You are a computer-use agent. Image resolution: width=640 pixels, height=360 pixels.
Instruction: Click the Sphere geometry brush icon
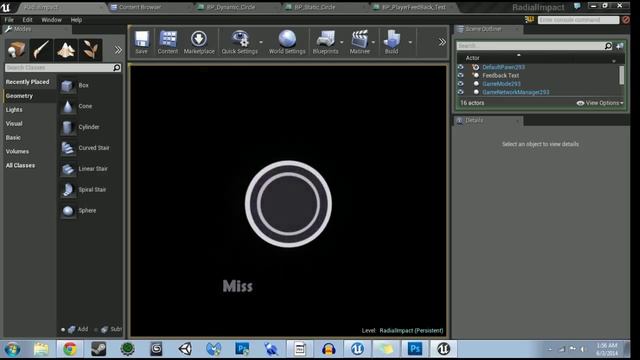67,211
